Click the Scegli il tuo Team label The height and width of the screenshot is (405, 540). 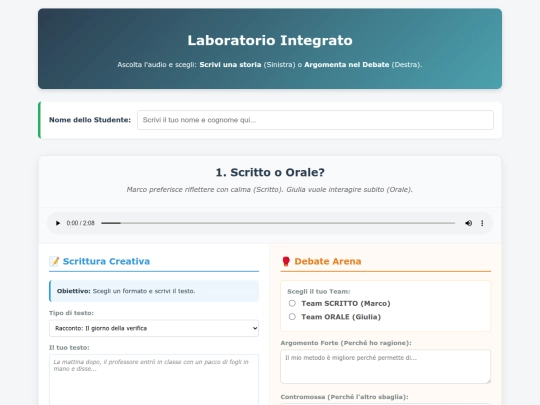(x=319, y=291)
